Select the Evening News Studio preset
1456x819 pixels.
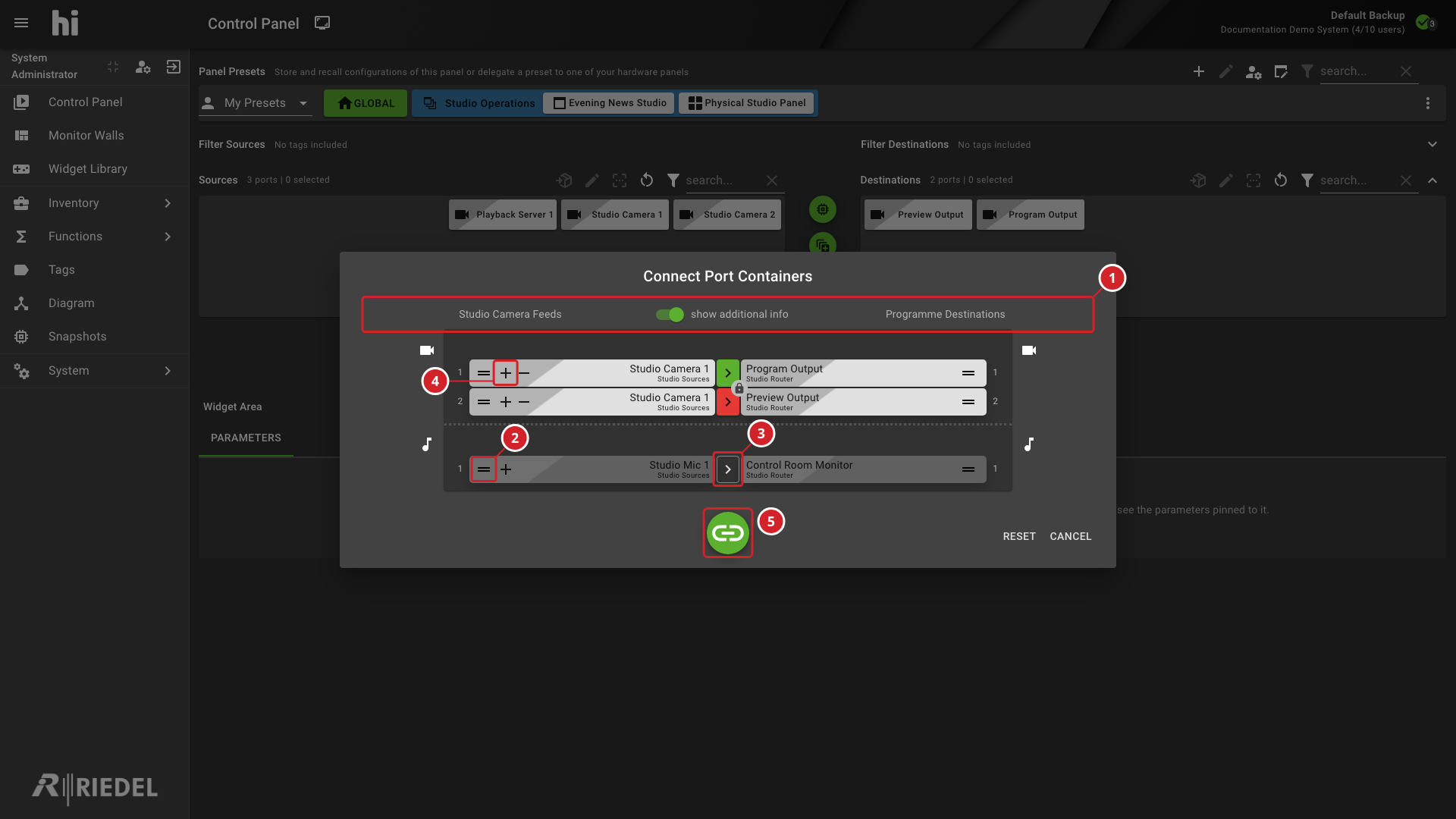609,103
